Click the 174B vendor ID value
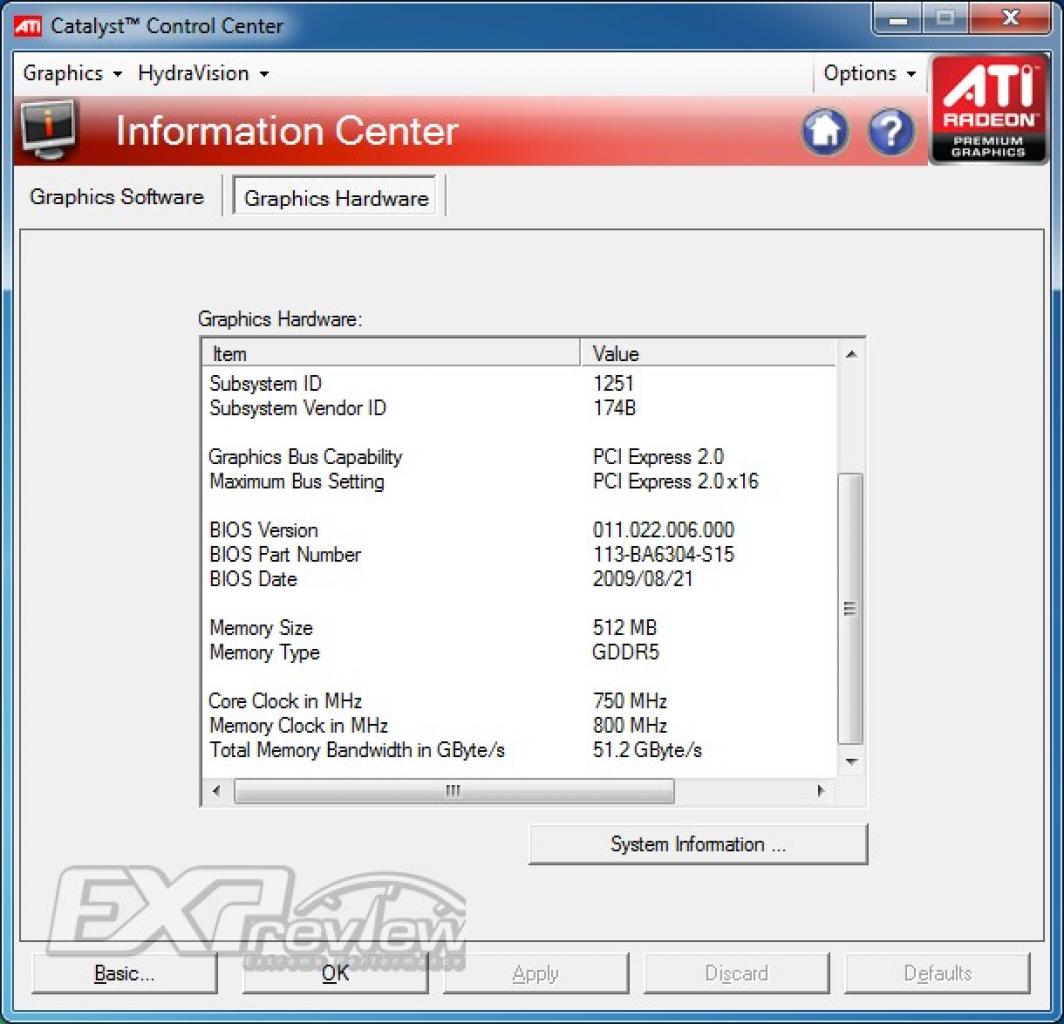1064x1024 pixels. click(614, 408)
